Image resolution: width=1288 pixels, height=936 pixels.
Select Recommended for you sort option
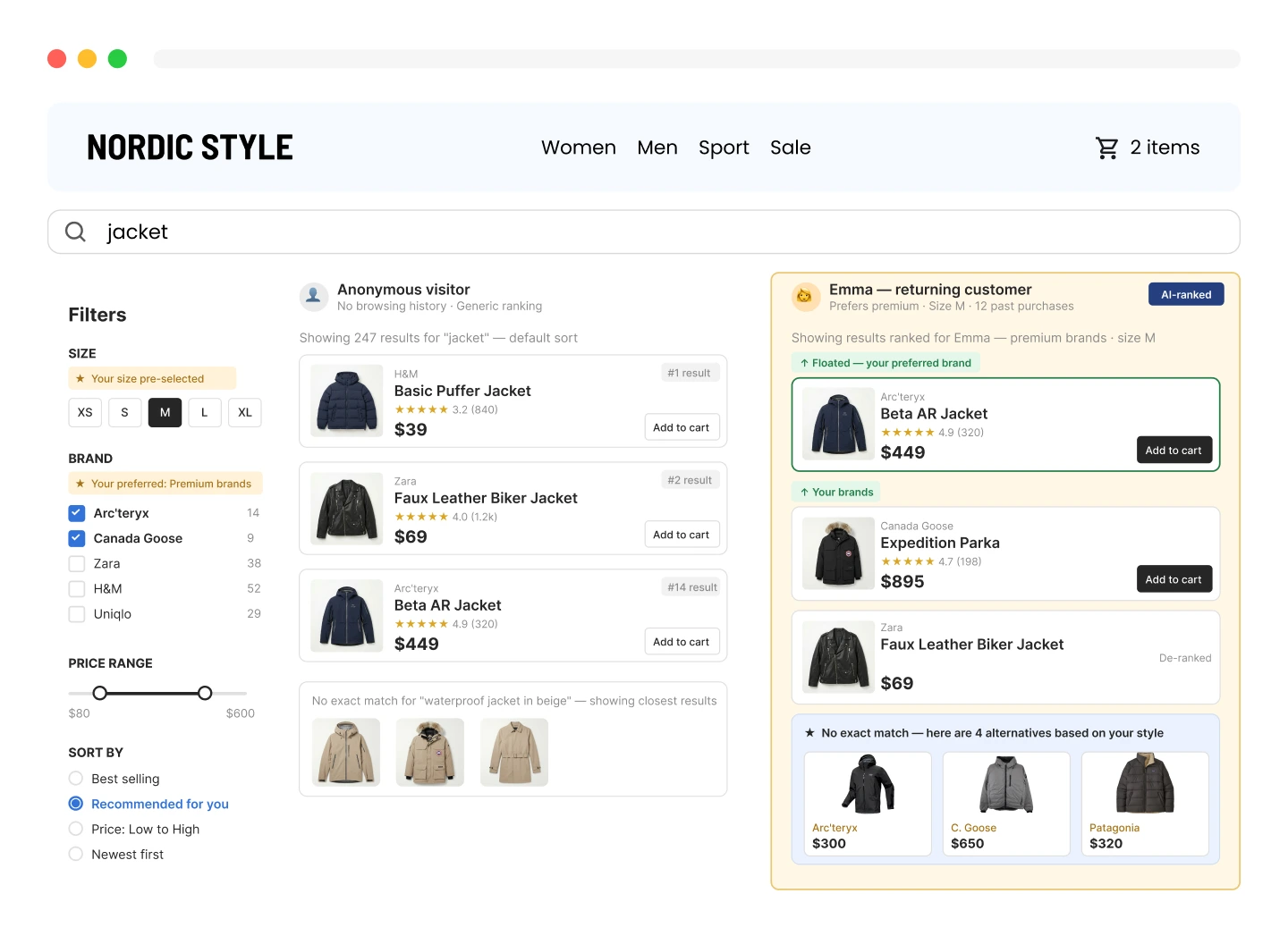coord(76,804)
